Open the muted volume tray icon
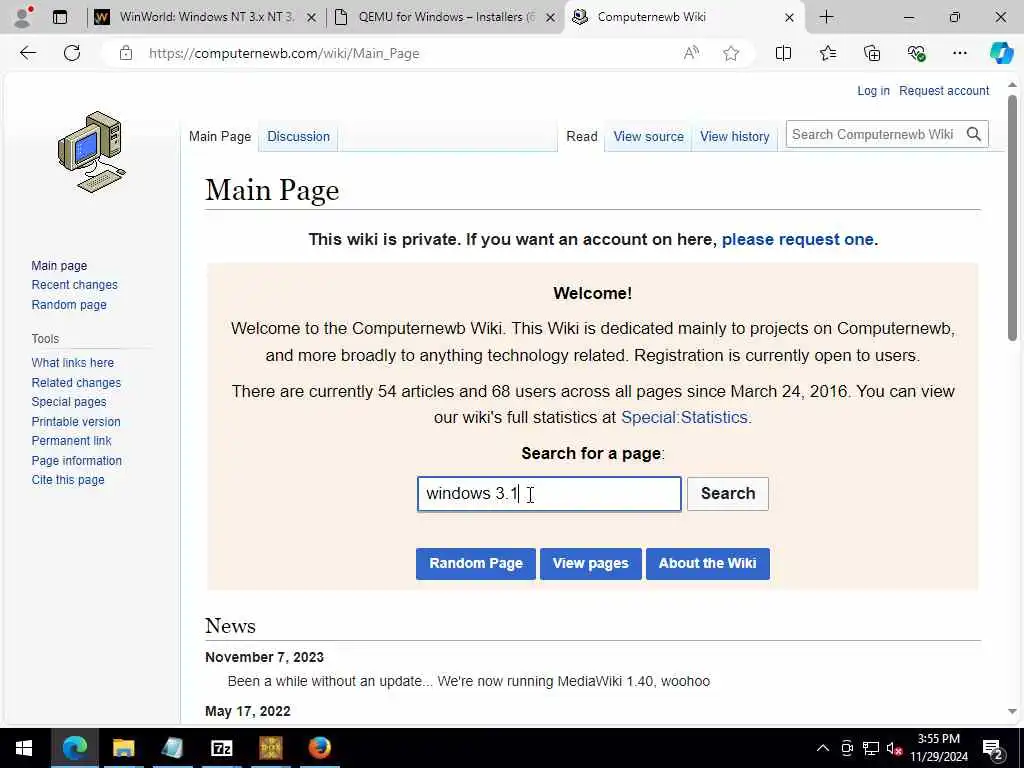 click(893, 748)
